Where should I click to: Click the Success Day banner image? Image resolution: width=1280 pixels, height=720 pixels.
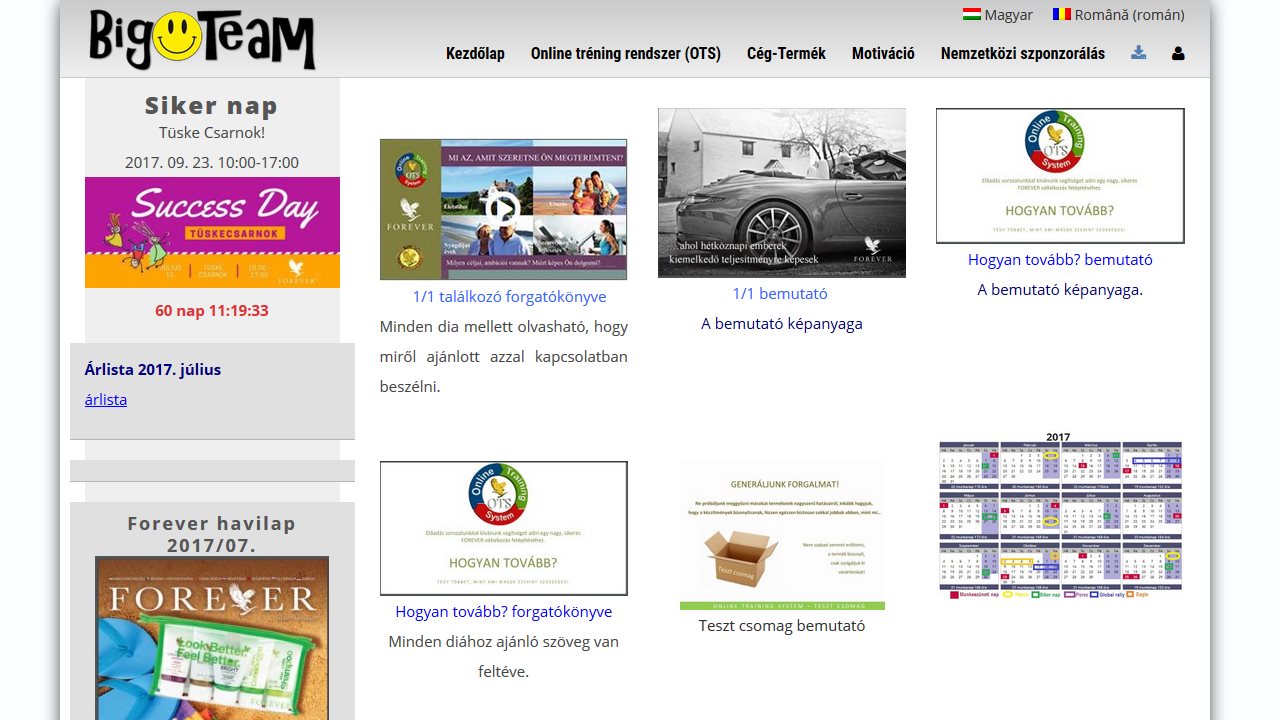point(212,232)
